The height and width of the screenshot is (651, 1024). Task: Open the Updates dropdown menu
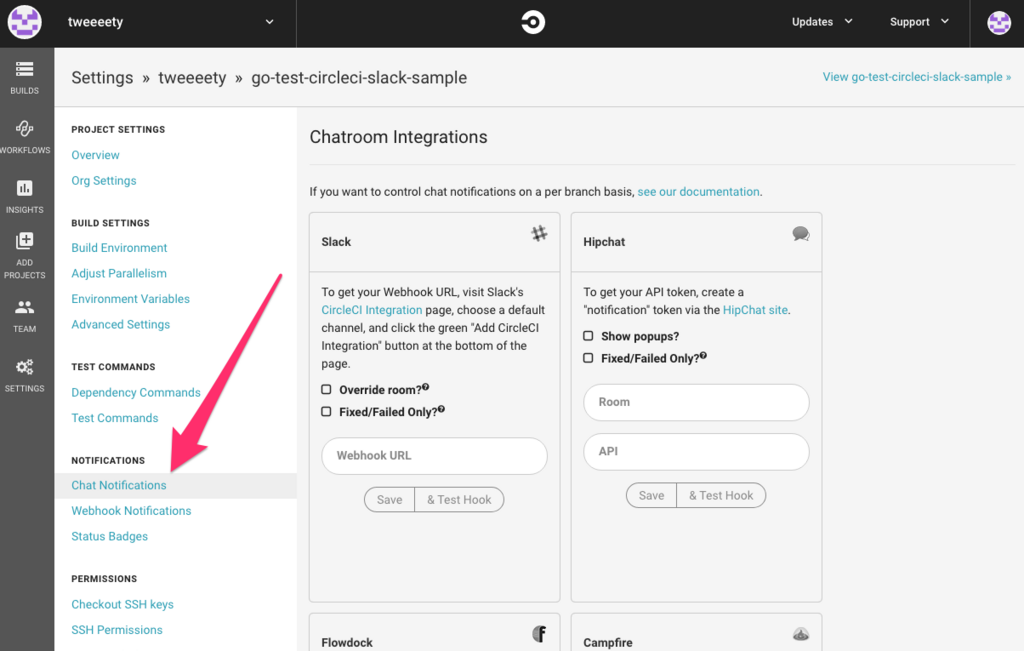822,22
